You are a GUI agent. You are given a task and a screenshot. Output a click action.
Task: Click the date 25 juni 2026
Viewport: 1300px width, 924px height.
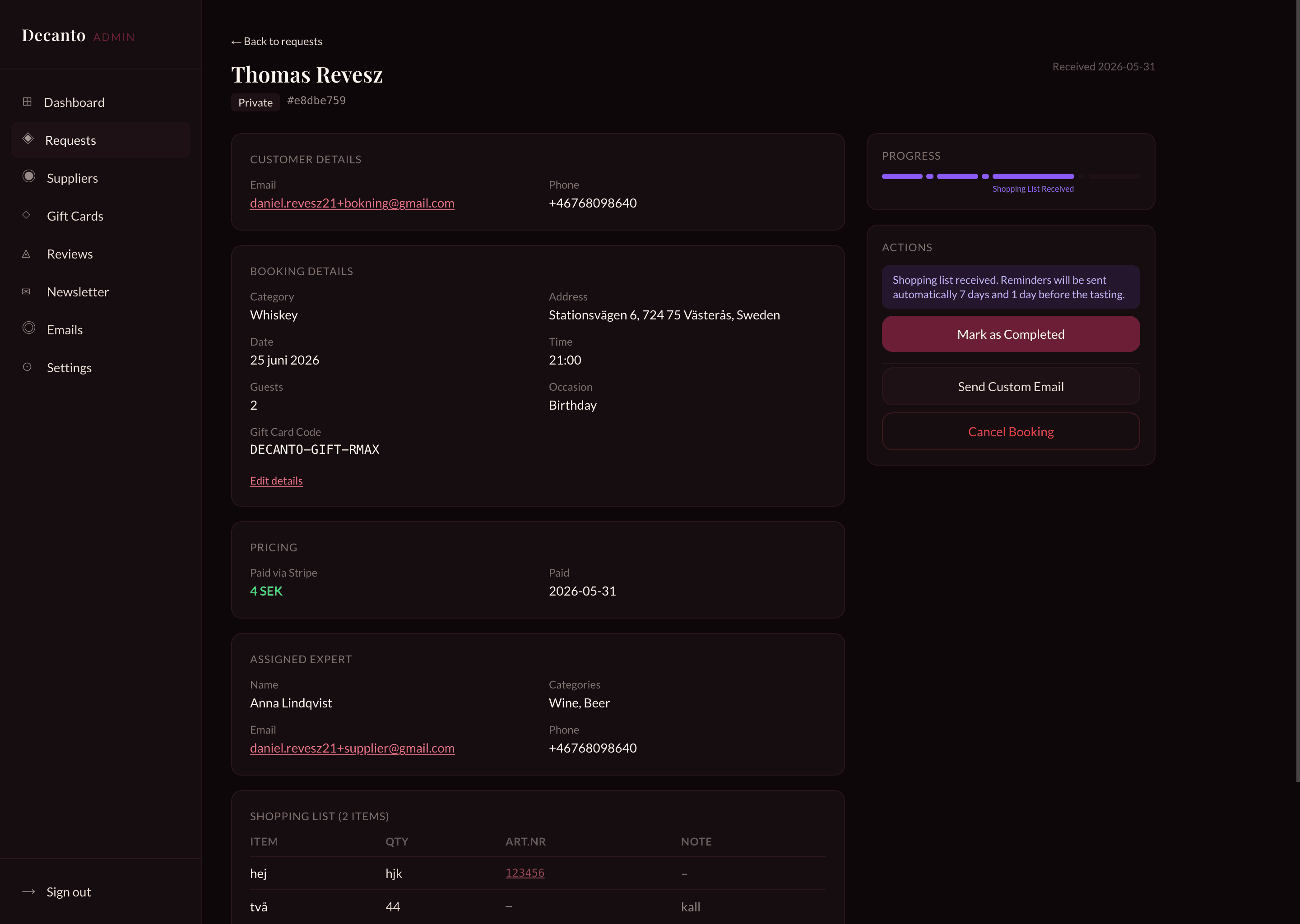coord(284,360)
